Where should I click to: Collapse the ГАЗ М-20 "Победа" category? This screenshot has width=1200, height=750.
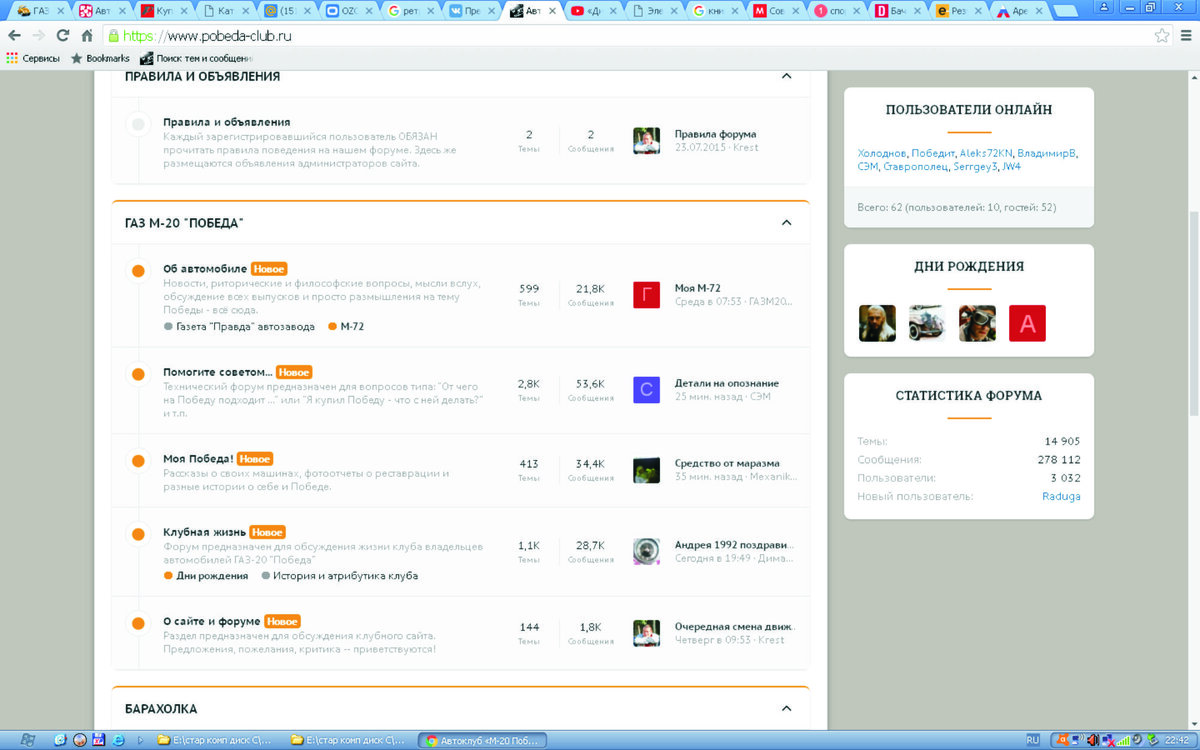coord(786,223)
